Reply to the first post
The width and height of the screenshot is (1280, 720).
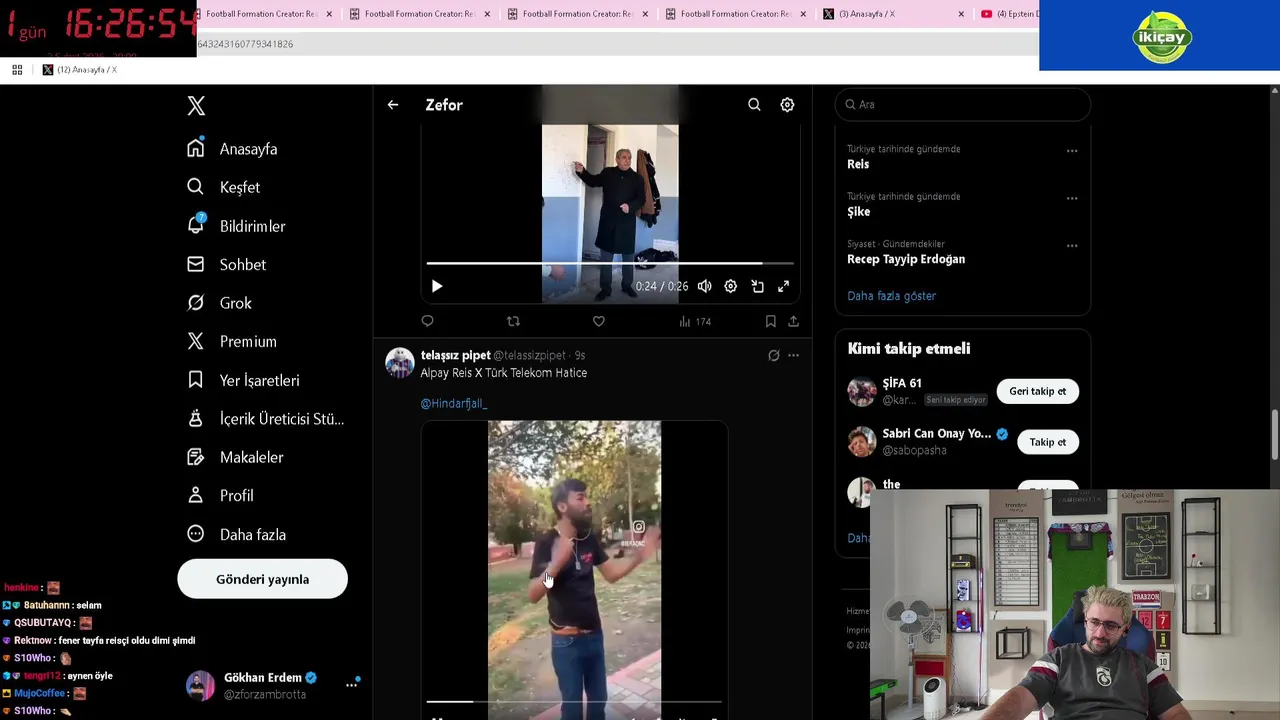coord(427,321)
